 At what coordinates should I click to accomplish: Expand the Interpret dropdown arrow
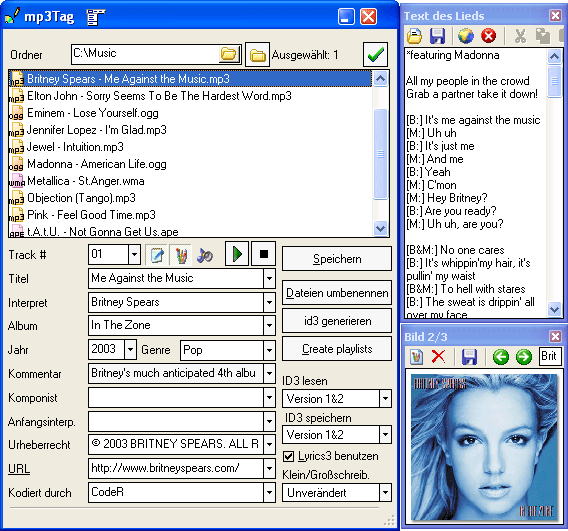[x=269, y=302]
